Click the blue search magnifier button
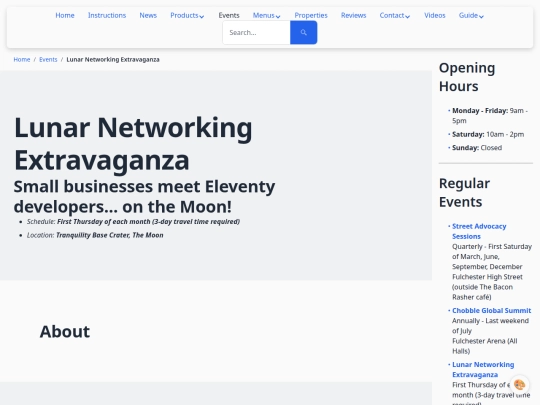 click(x=303, y=32)
